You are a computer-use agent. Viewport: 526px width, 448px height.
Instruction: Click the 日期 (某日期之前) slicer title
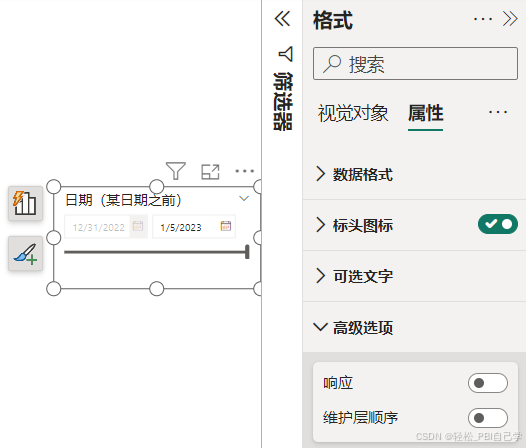coord(123,200)
